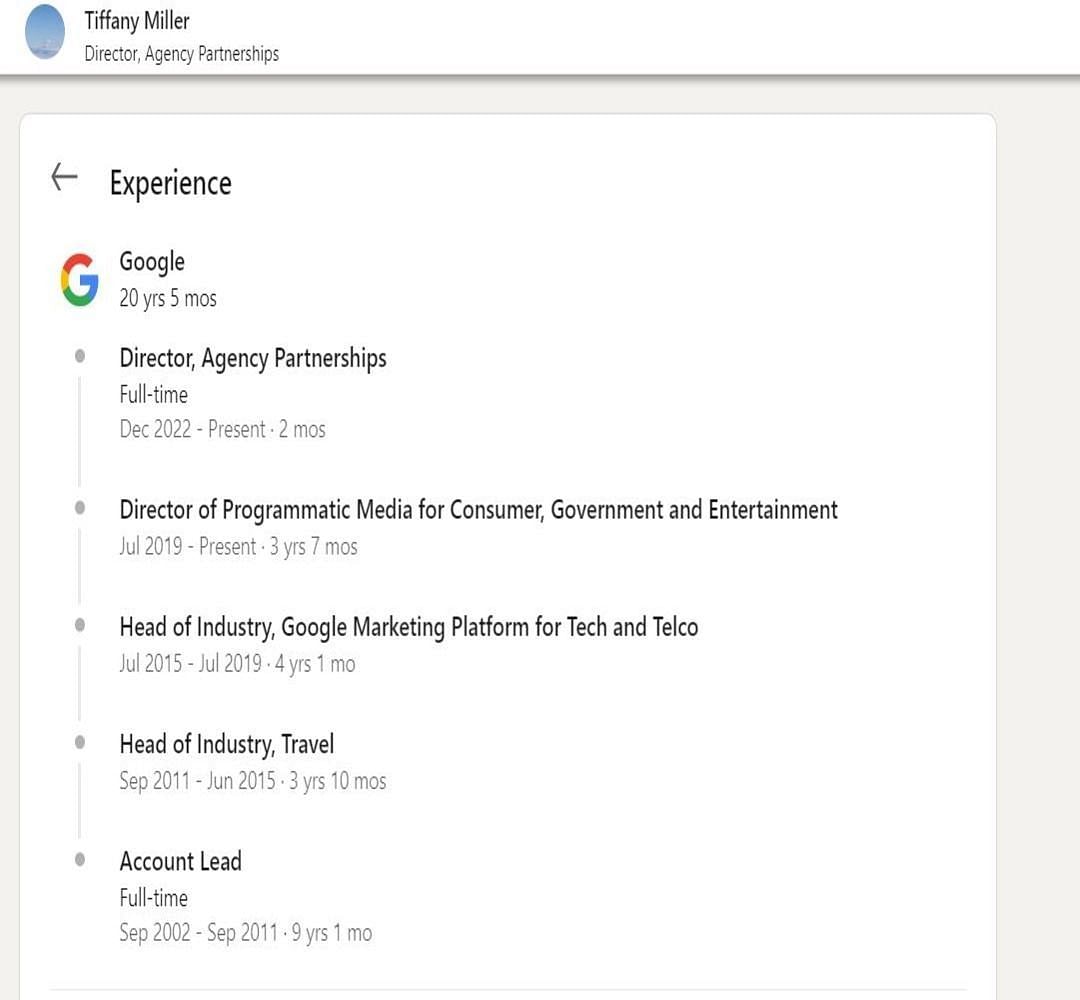Select the Experience heading

pyautogui.click(x=171, y=183)
